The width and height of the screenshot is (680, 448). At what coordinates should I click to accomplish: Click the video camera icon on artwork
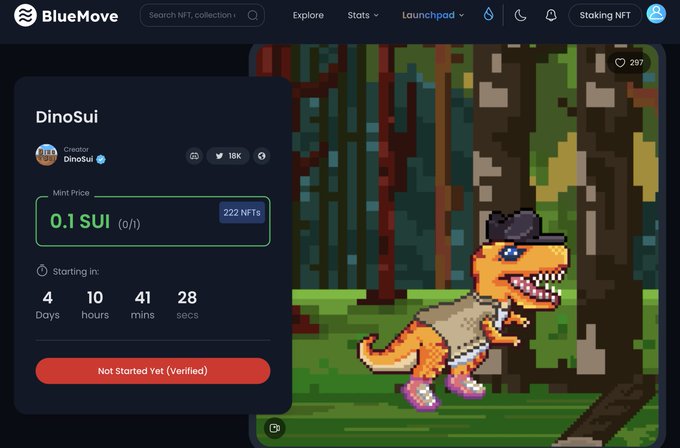pyautogui.click(x=275, y=428)
